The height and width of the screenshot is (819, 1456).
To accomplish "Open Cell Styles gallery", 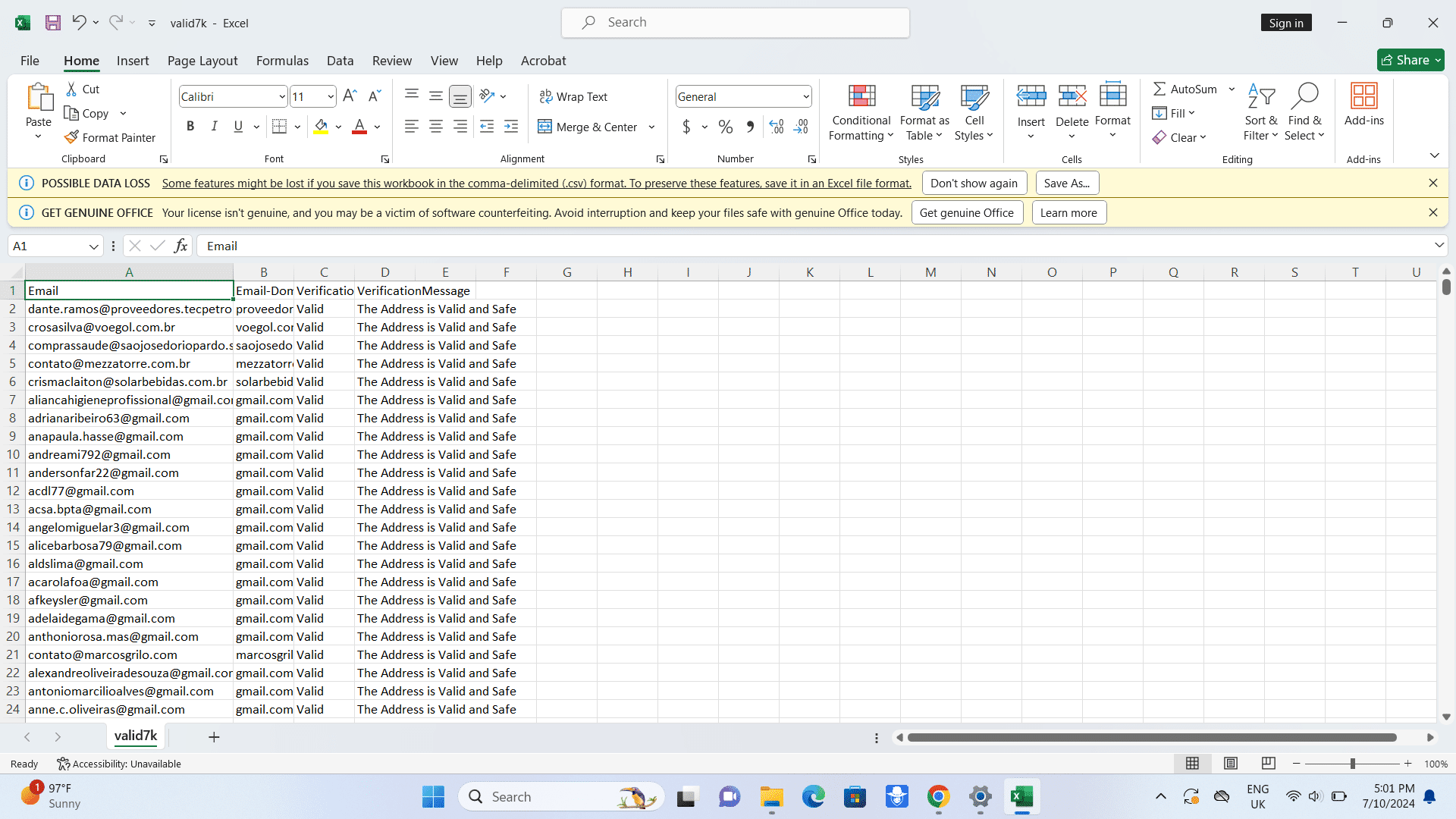I will point(974,112).
